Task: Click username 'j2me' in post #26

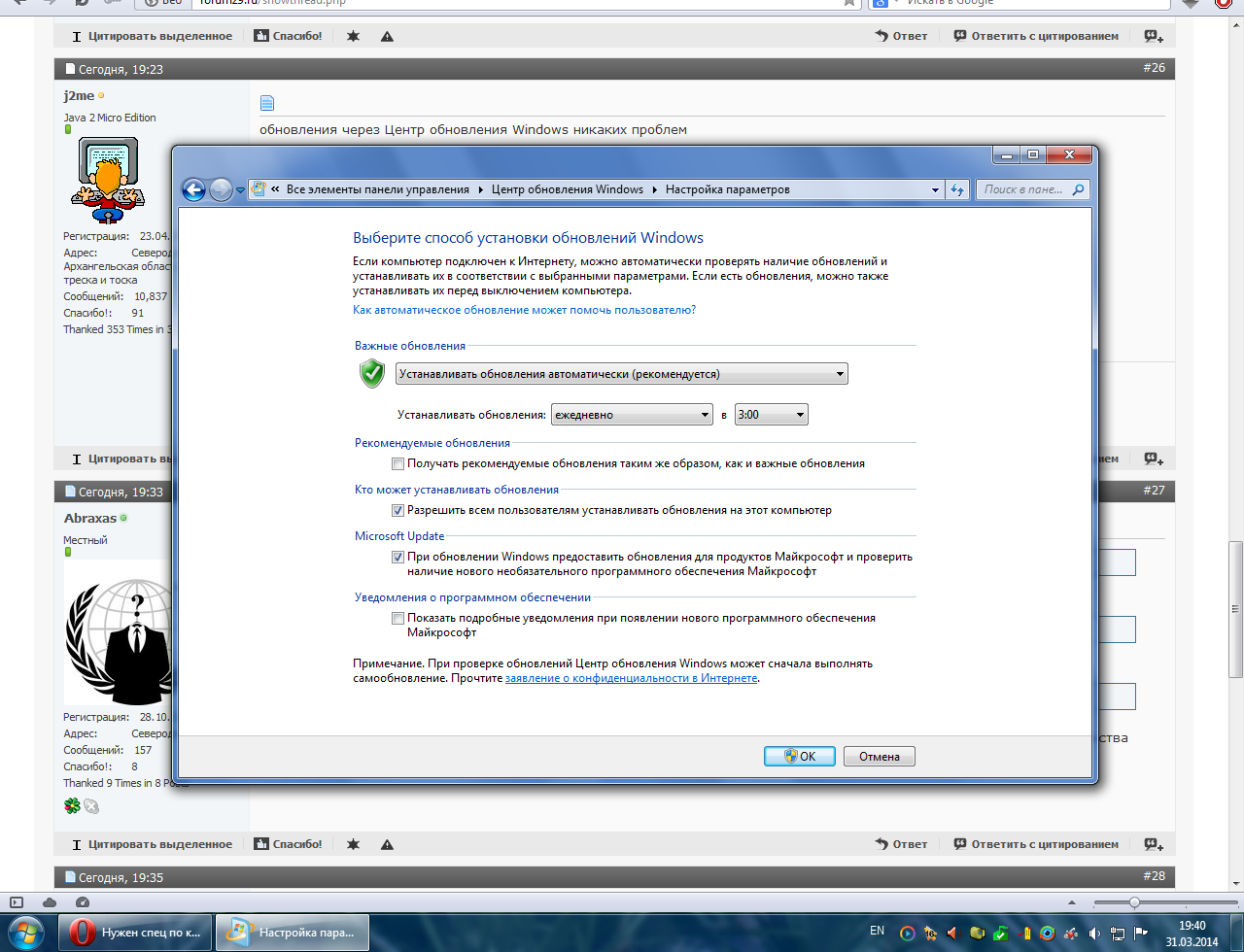Action: coord(80,95)
